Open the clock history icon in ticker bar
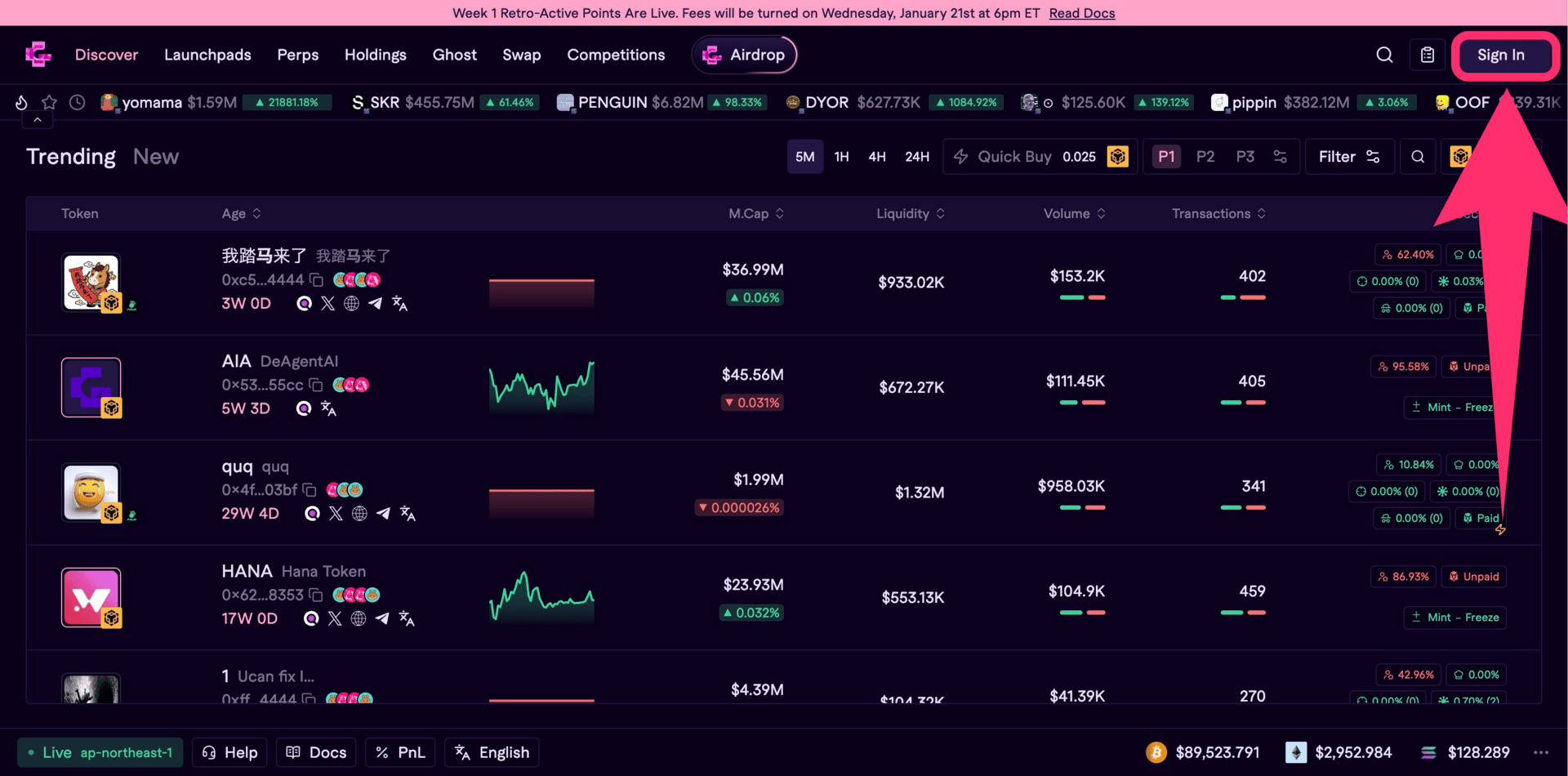 [77, 102]
